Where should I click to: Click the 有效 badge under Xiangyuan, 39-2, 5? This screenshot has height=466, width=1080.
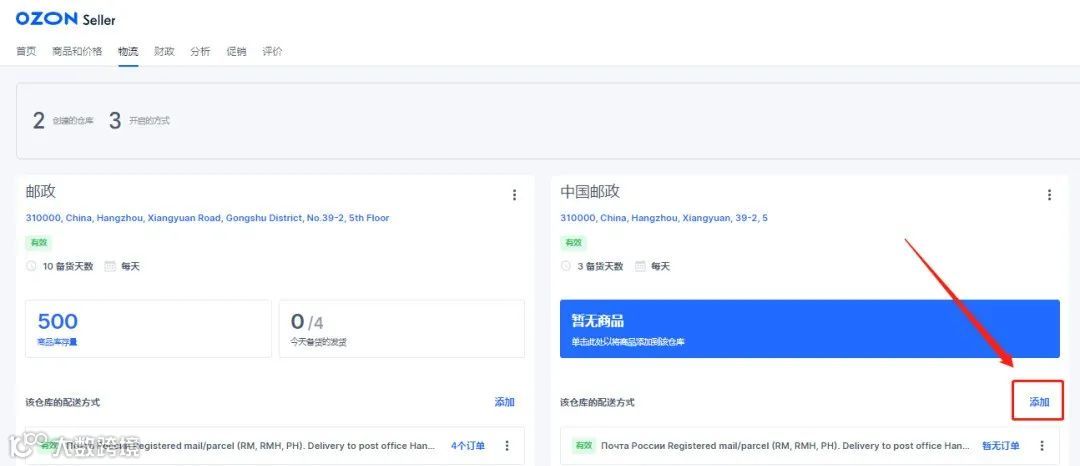573,243
